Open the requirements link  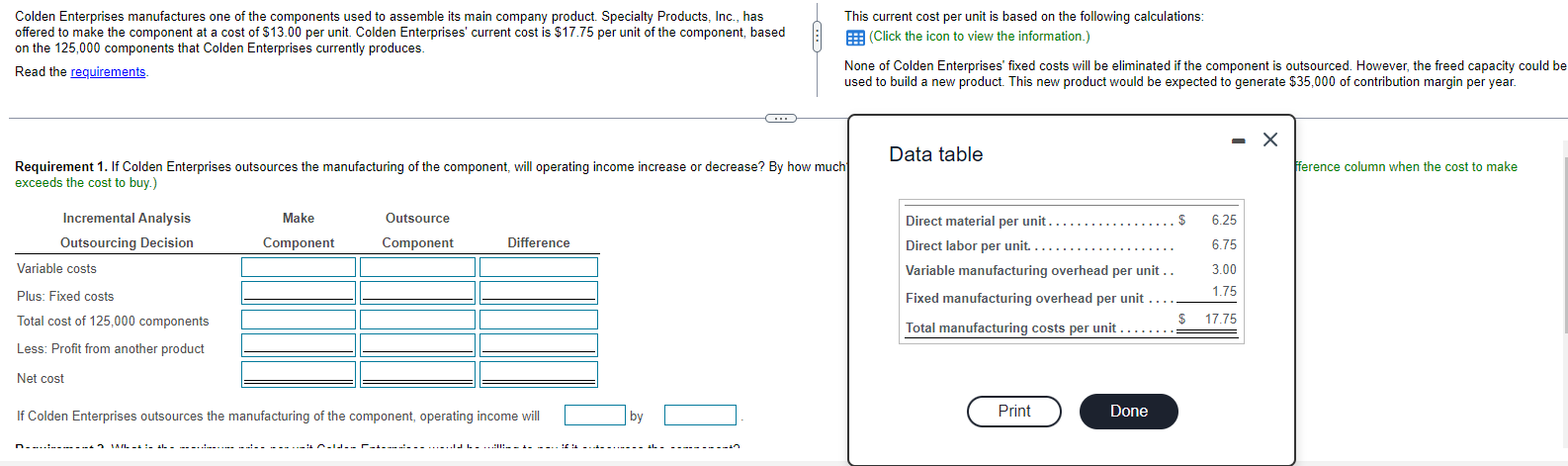(x=108, y=72)
